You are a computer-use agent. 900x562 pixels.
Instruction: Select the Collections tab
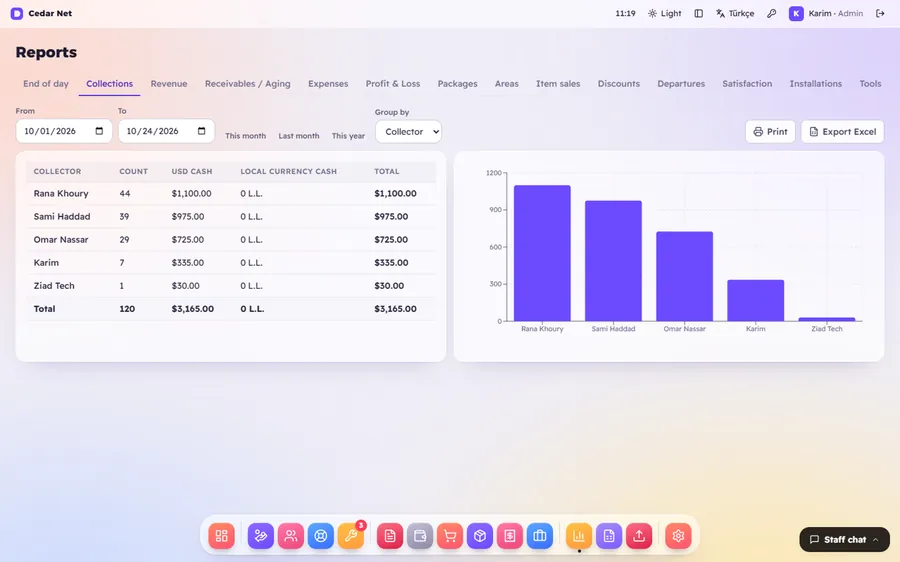tap(110, 84)
